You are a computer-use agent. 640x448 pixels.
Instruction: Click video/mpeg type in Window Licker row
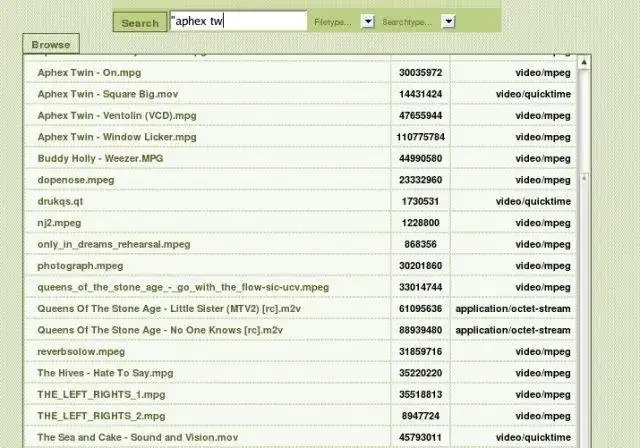pyautogui.click(x=543, y=137)
